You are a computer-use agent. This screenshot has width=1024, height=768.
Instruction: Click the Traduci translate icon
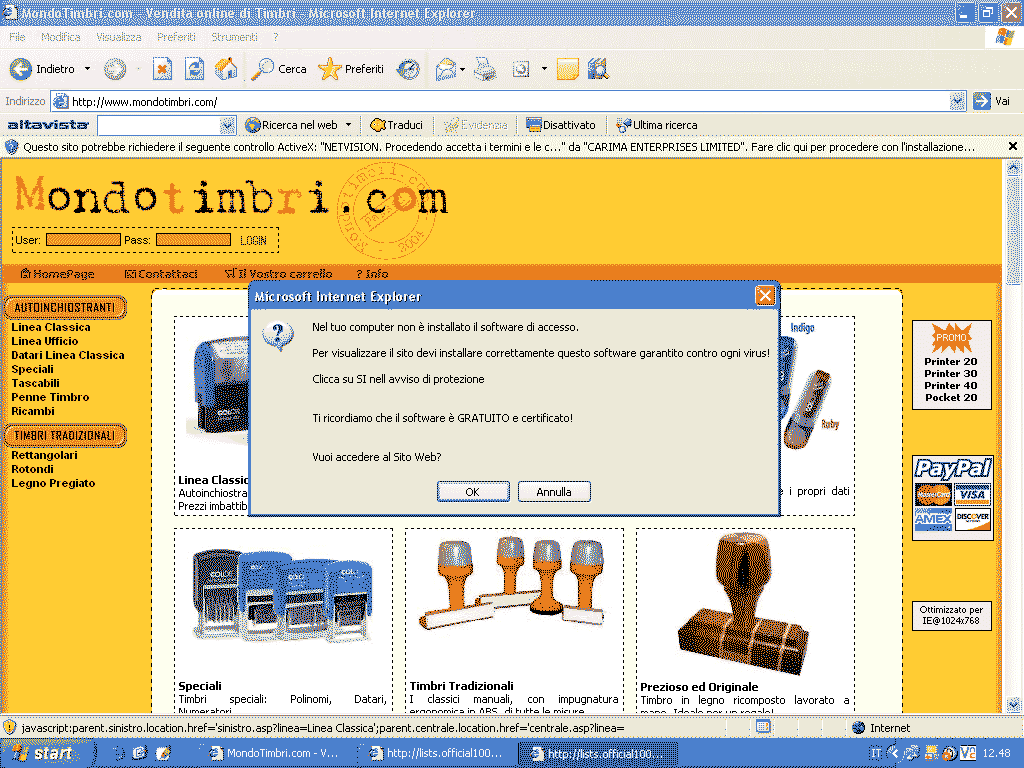pos(377,125)
